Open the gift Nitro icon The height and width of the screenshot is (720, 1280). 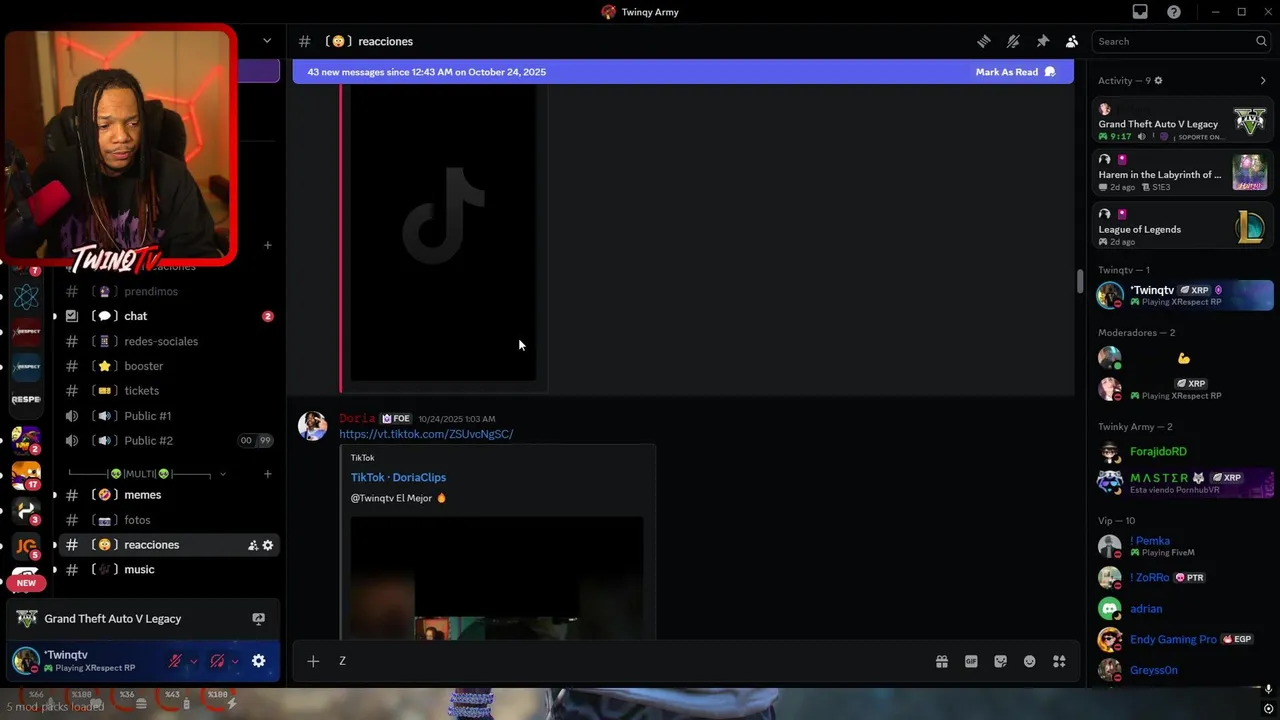point(942,661)
